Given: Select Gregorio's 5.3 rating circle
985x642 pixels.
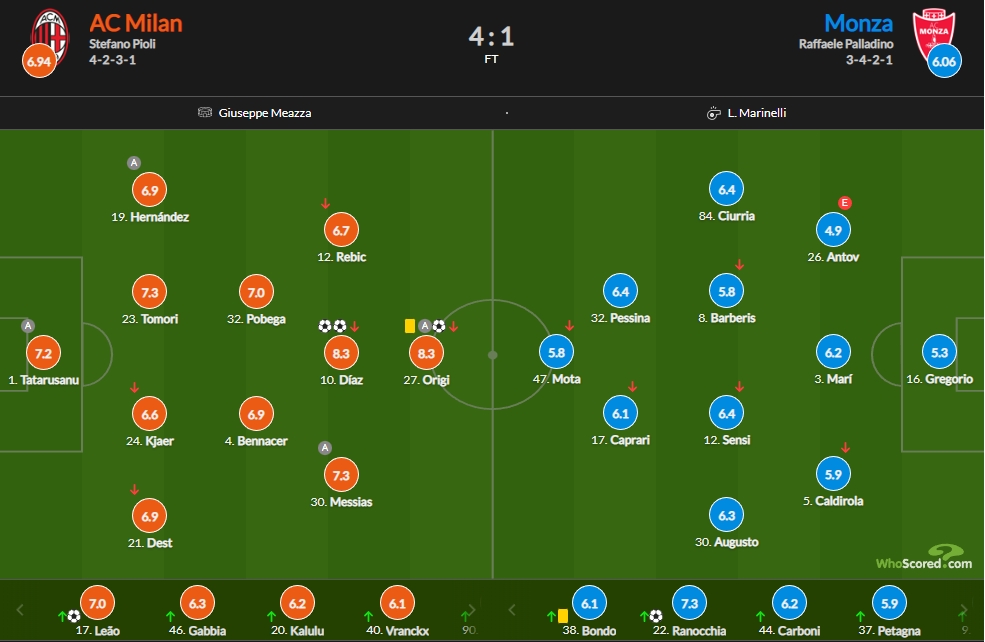Looking at the screenshot, I should pyautogui.click(x=939, y=352).
